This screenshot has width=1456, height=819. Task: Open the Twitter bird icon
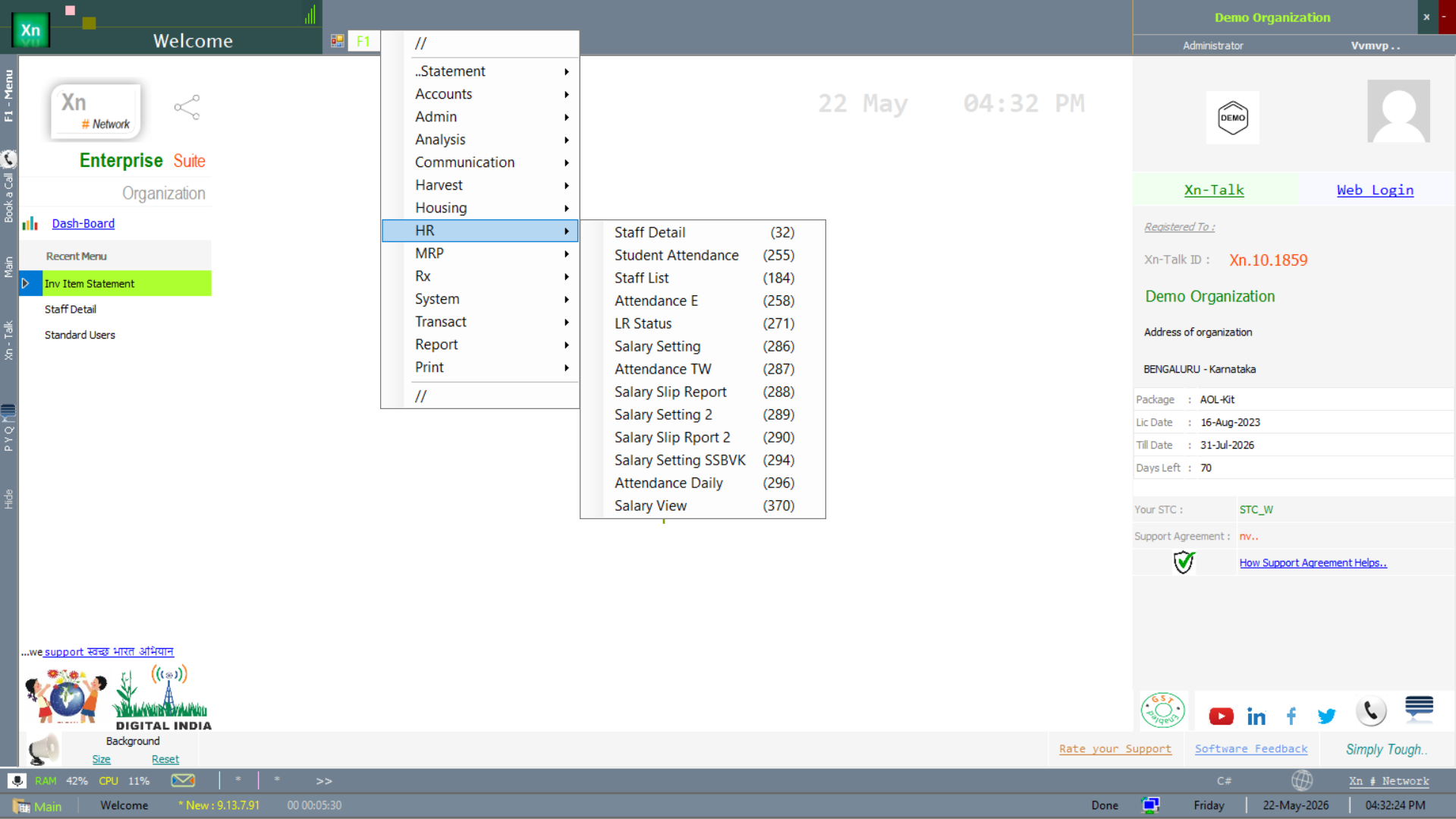(x=1326, y=716)
